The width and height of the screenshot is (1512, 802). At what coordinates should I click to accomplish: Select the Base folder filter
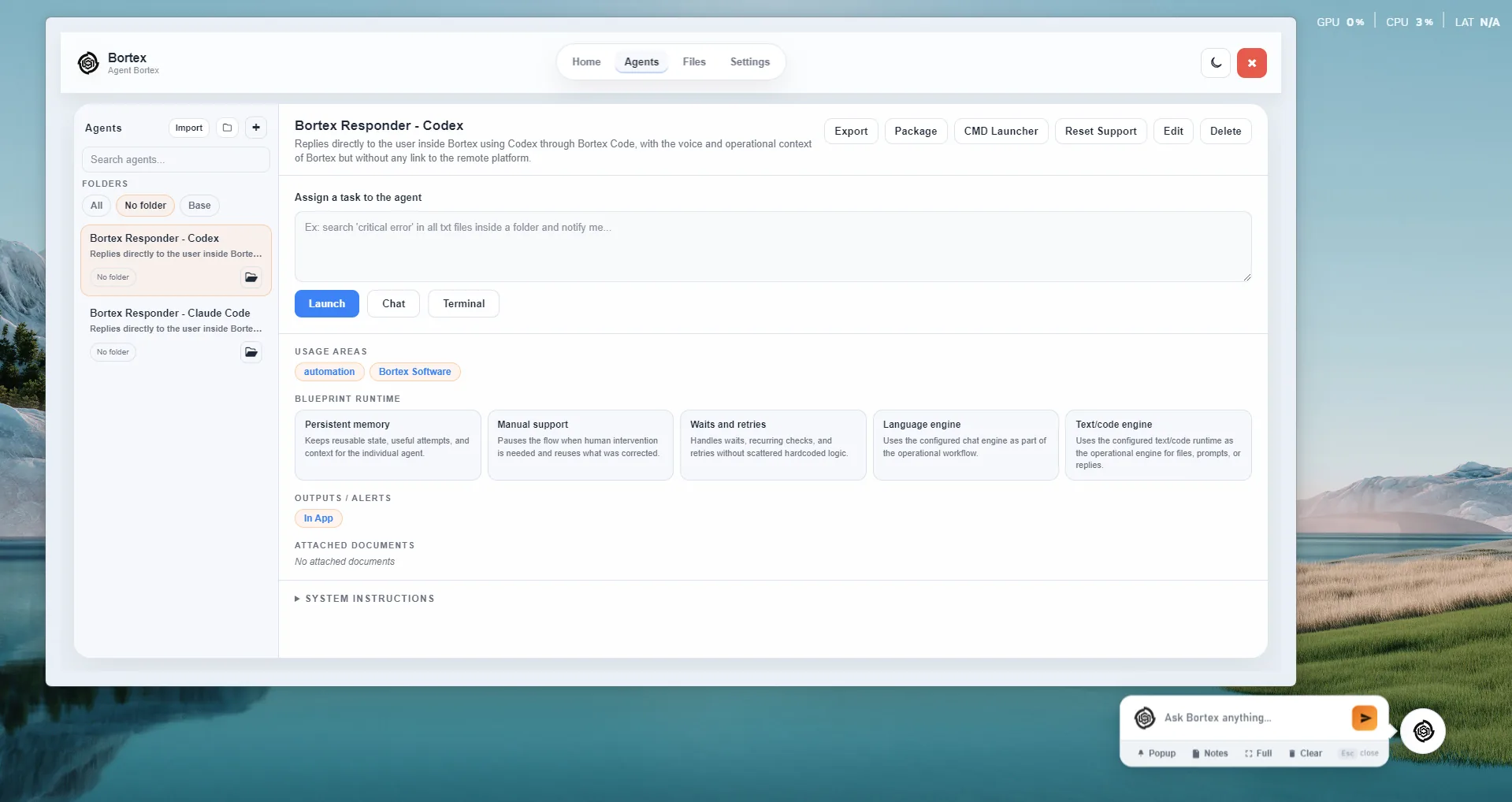pos(199,206)
